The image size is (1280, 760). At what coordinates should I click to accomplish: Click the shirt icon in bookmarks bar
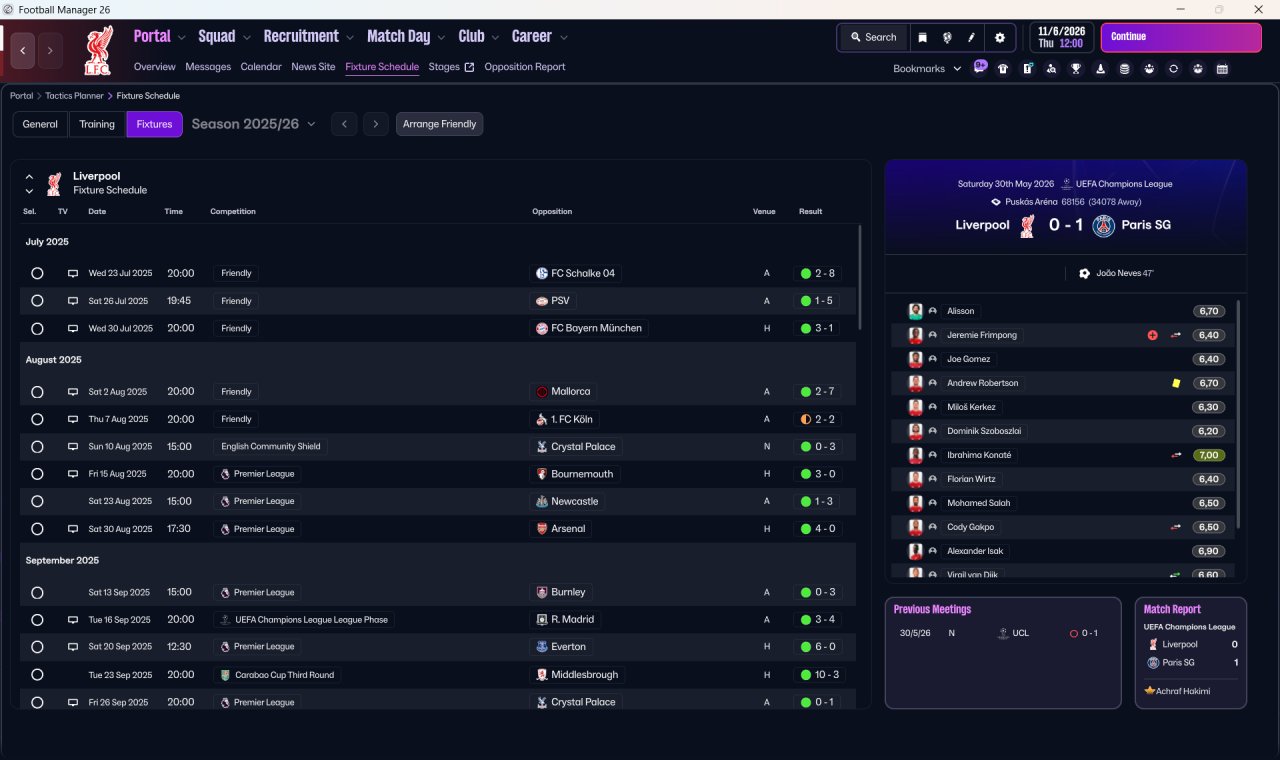pyautogui.click(x=1003, y=69)
